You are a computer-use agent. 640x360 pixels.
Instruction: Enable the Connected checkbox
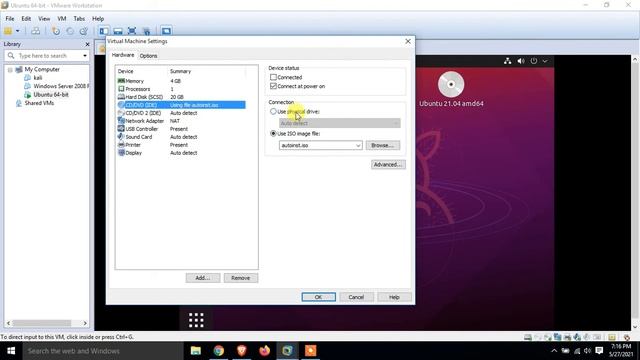click(273, 77)
